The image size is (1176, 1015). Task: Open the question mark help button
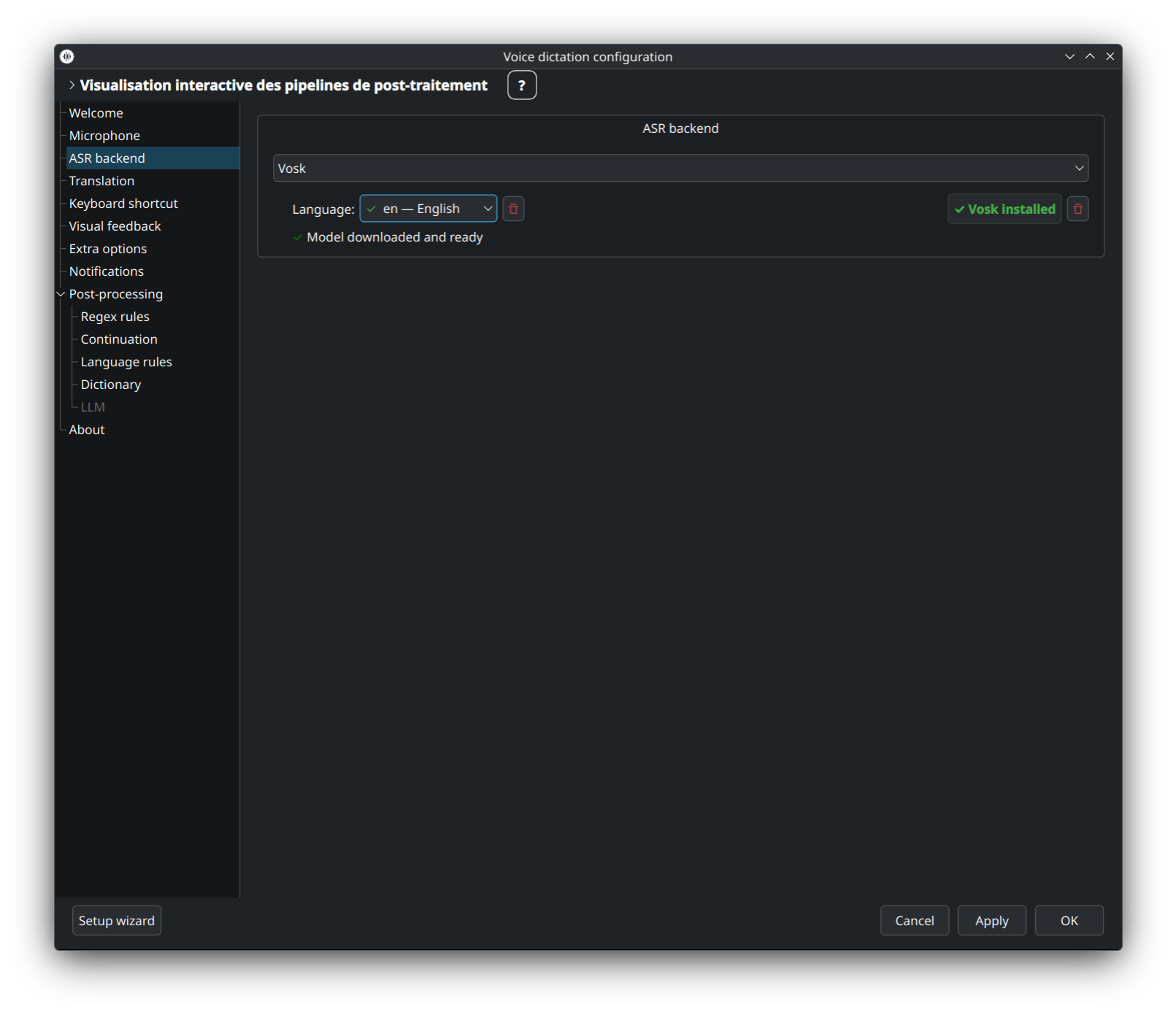[522, 85]
